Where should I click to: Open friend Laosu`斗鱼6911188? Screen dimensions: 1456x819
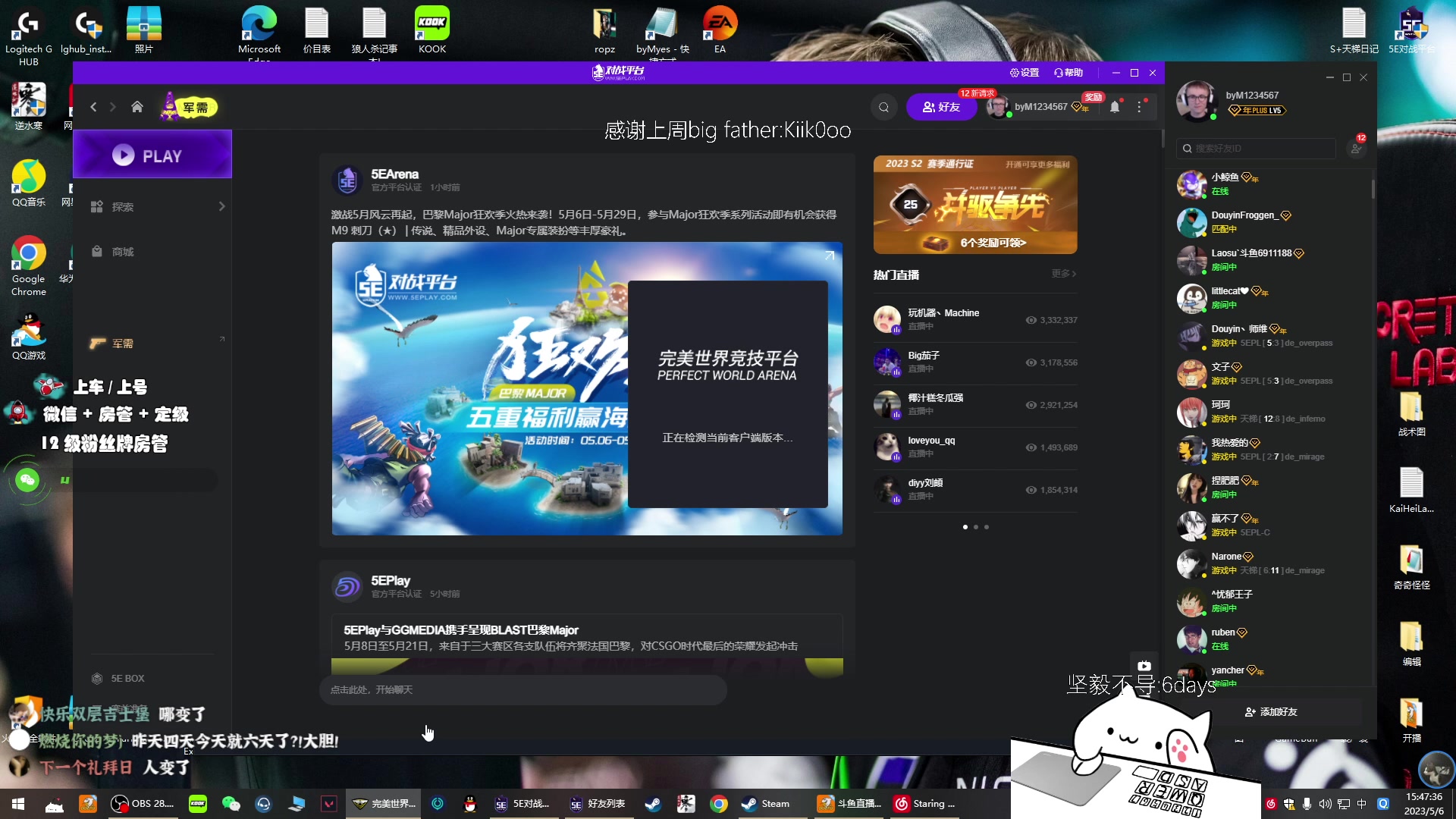pyautogui.click(x=1272, y=260)
